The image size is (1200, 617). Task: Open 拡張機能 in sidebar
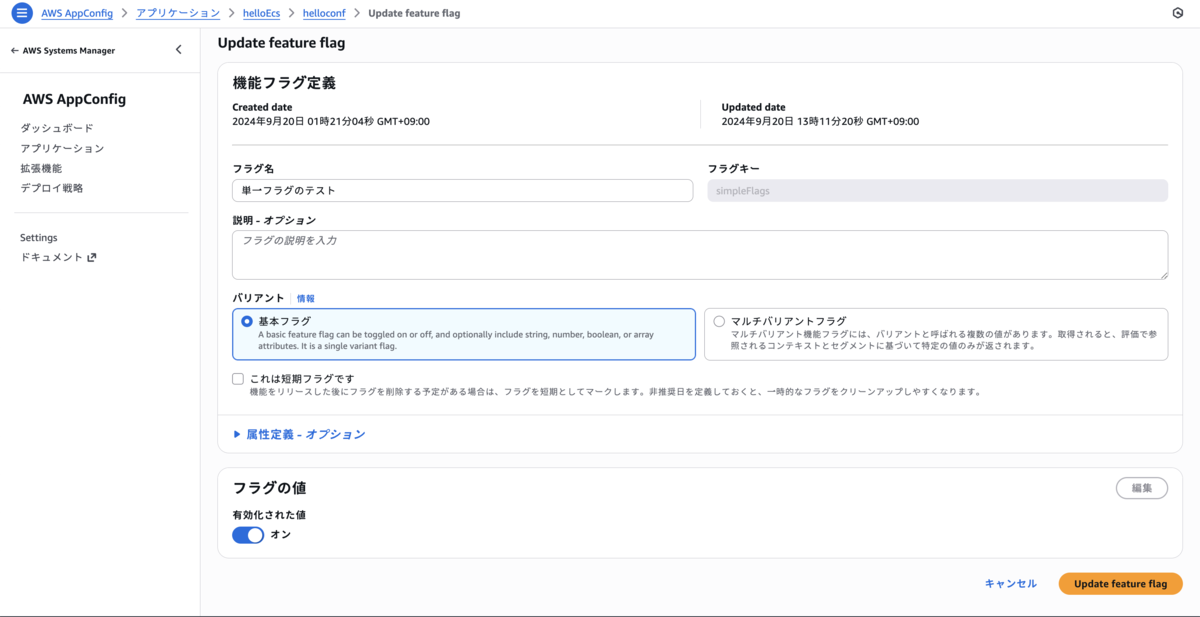41,168
